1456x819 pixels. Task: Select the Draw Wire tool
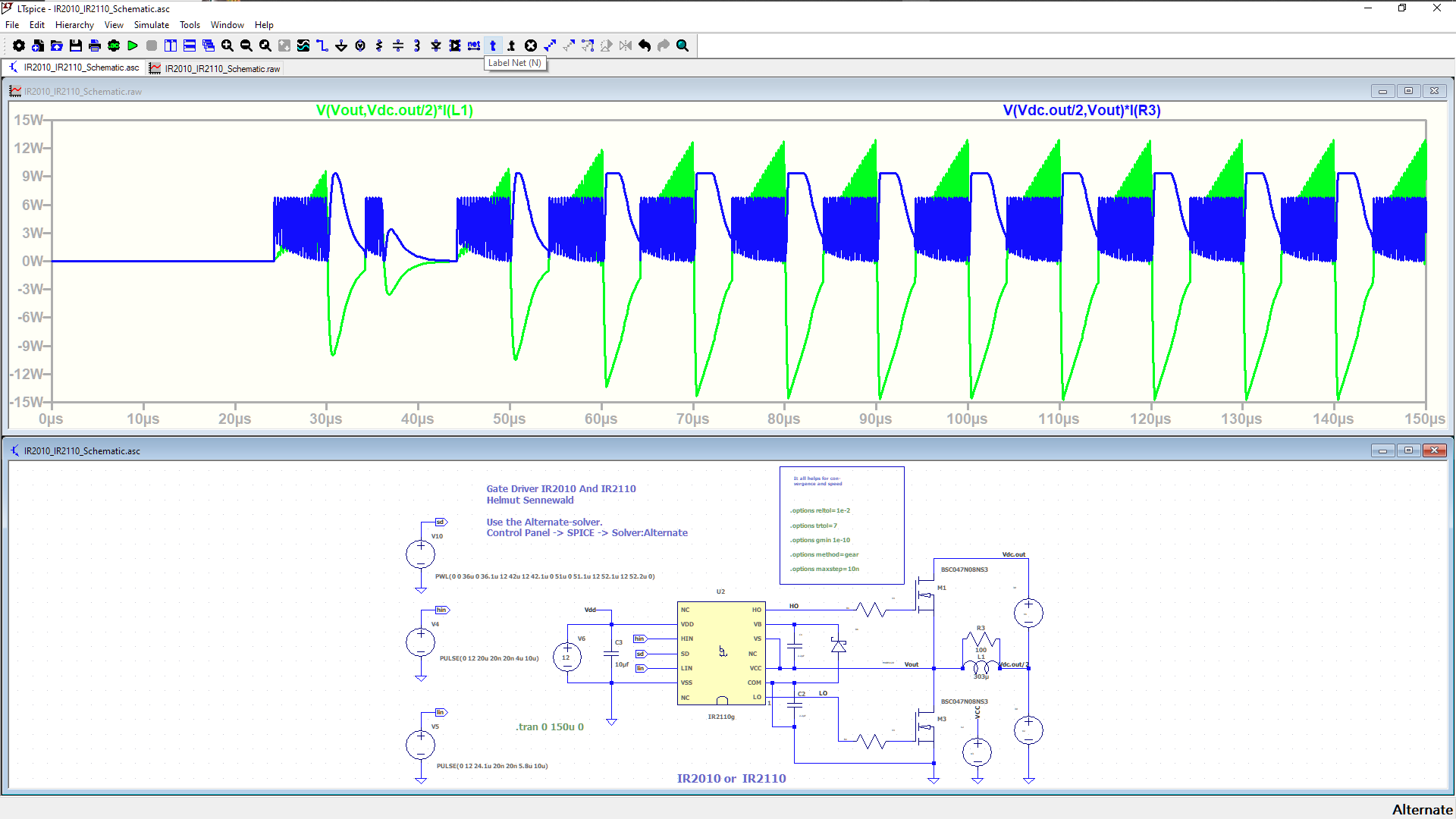tap(322, 45)
